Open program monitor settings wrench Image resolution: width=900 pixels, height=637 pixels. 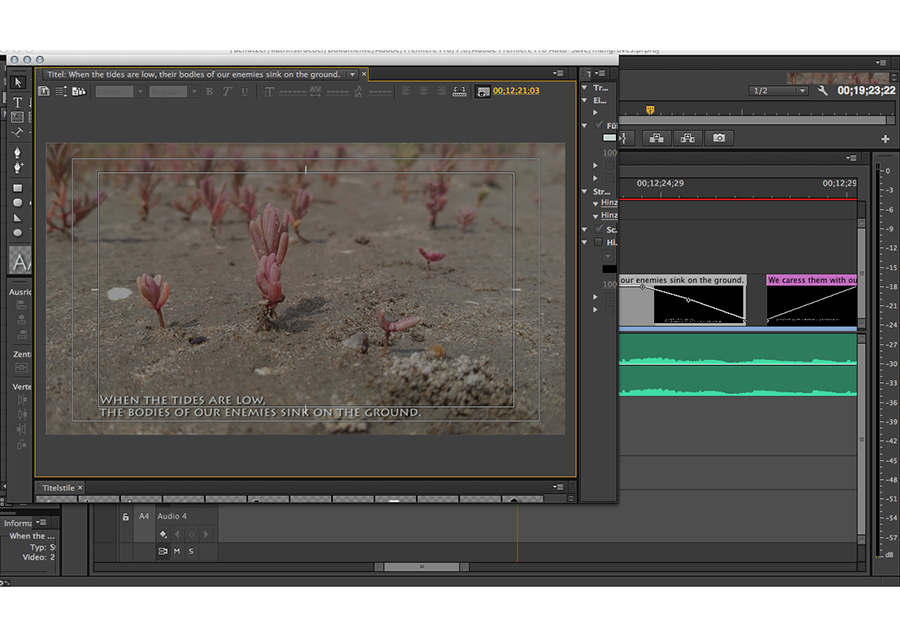pyautogui.click(x=823, y=91)
